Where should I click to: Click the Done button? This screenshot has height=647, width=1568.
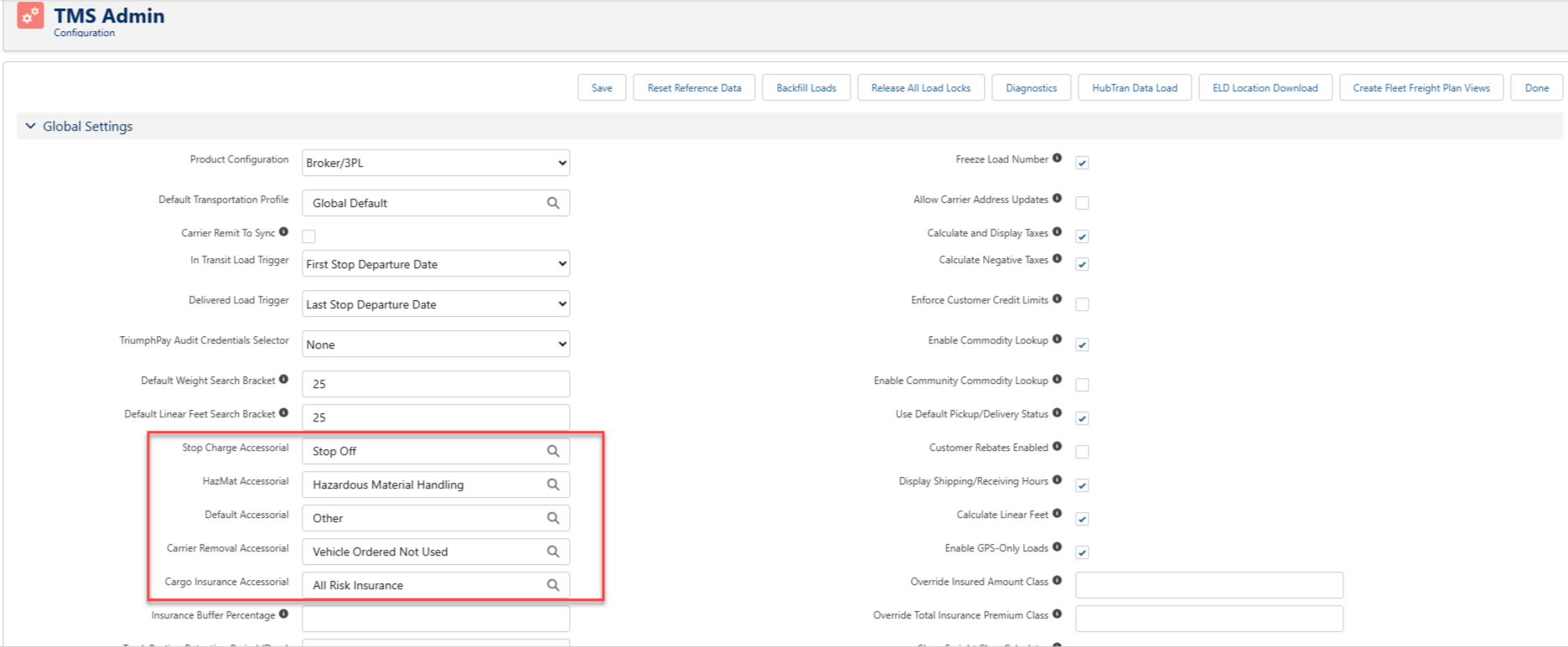coord(1537,88)
